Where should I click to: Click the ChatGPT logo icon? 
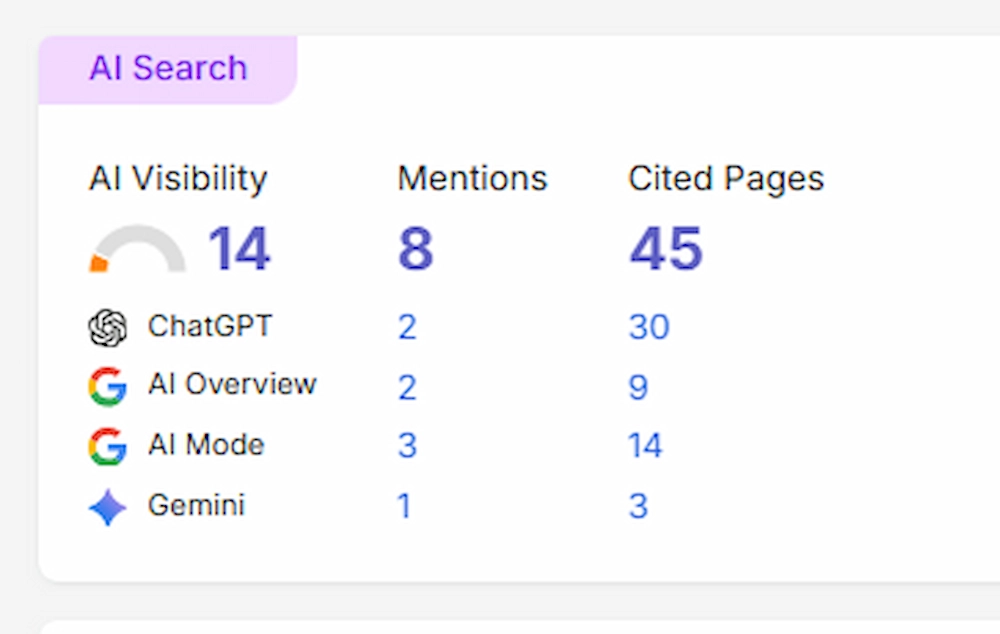108,327
